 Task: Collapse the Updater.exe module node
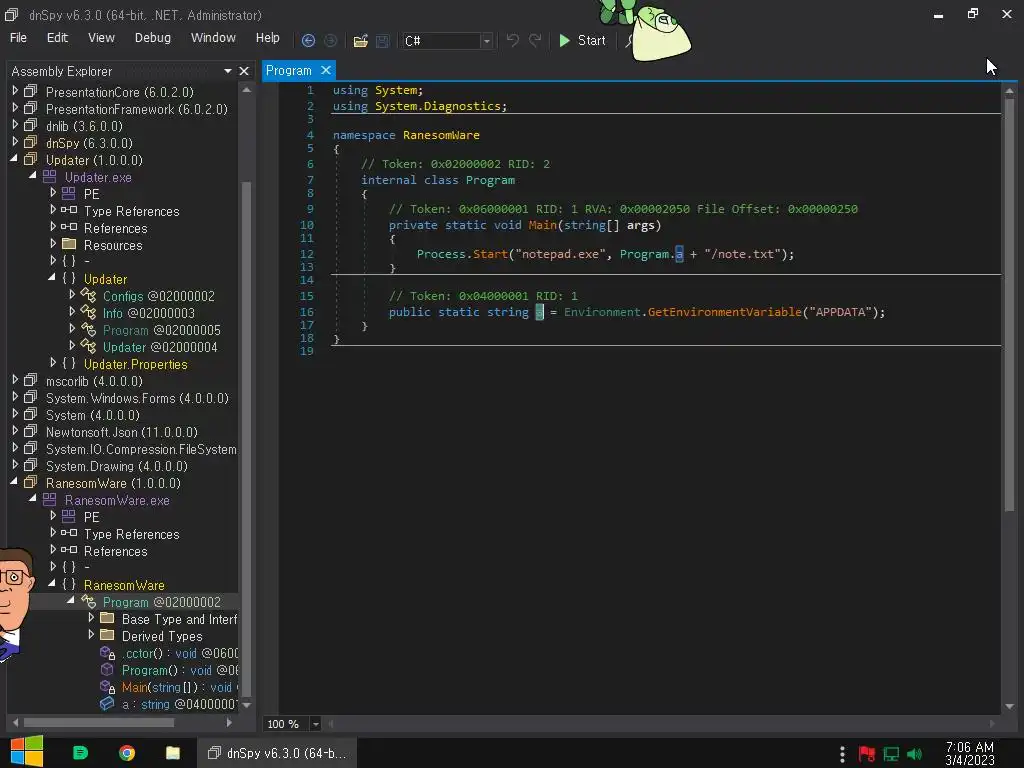pyautogui.click(x=33, y=176)
